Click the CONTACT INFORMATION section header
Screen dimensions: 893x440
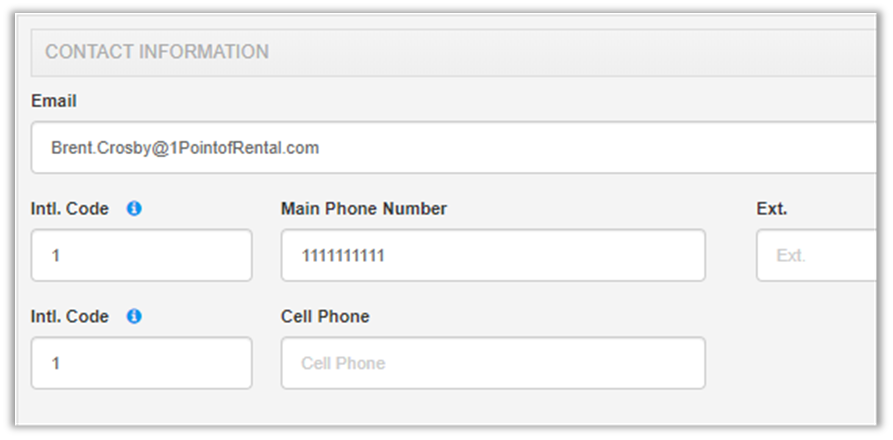tap(157, 52)
